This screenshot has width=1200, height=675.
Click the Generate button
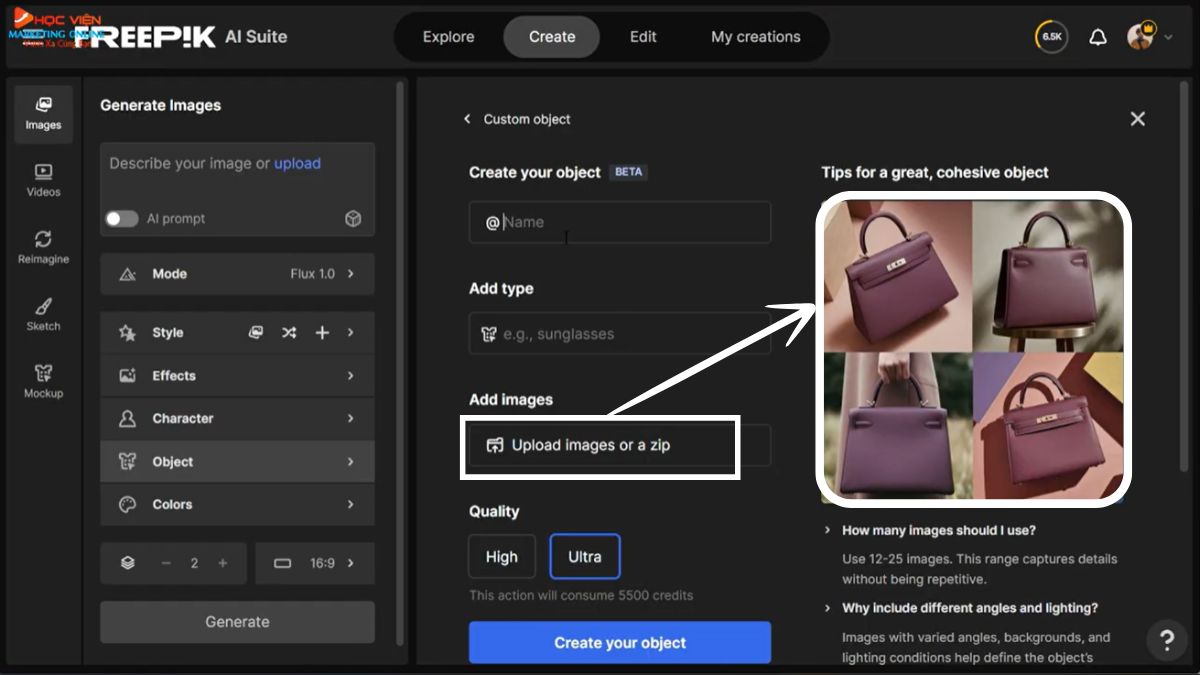coord(237,622)
